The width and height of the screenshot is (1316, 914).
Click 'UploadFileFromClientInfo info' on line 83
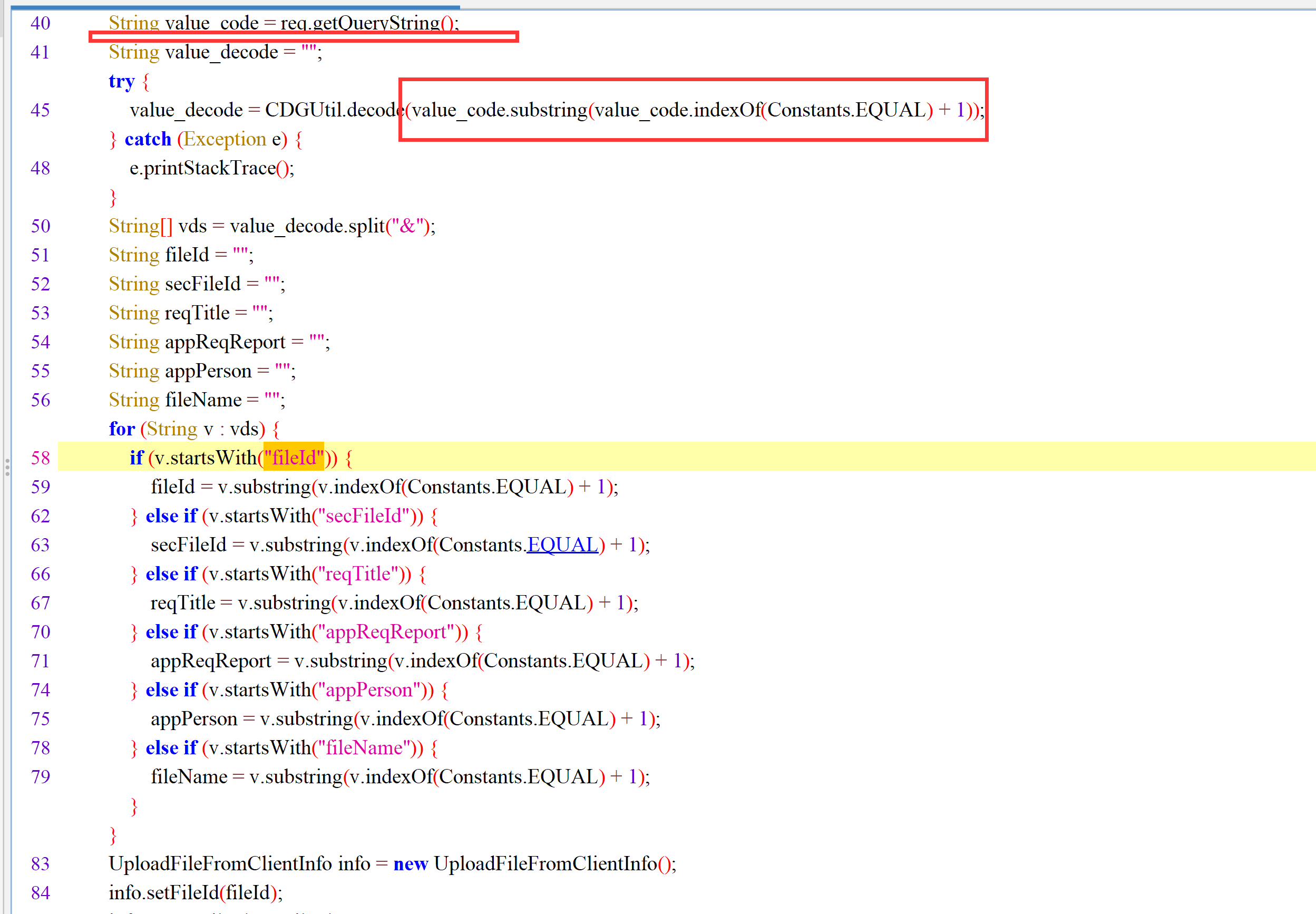pyautogui.click(x=239, y=864)
